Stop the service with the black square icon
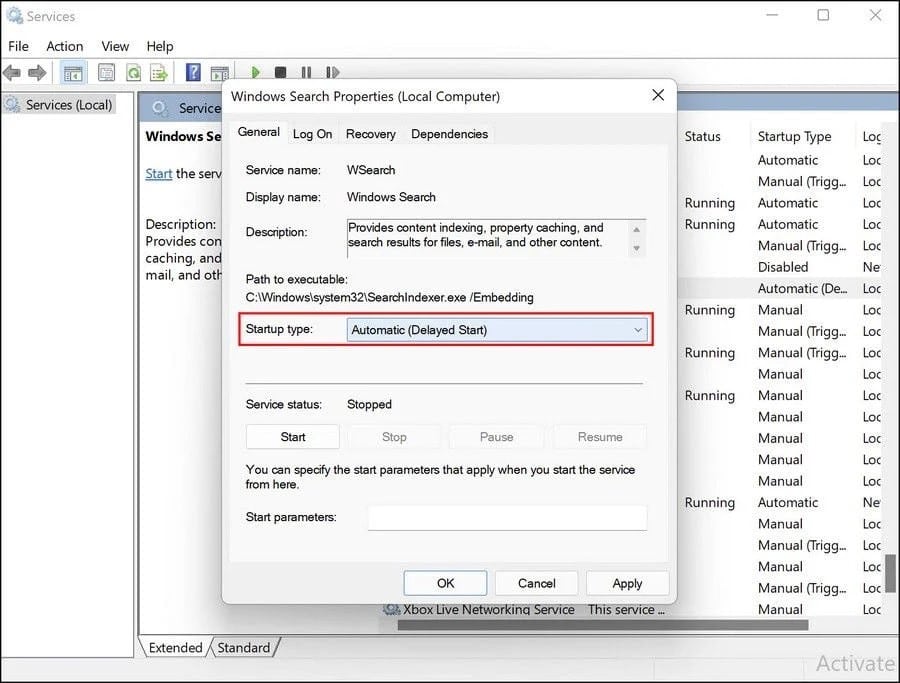This screenshot has width=900, height=683. point(281,72)
